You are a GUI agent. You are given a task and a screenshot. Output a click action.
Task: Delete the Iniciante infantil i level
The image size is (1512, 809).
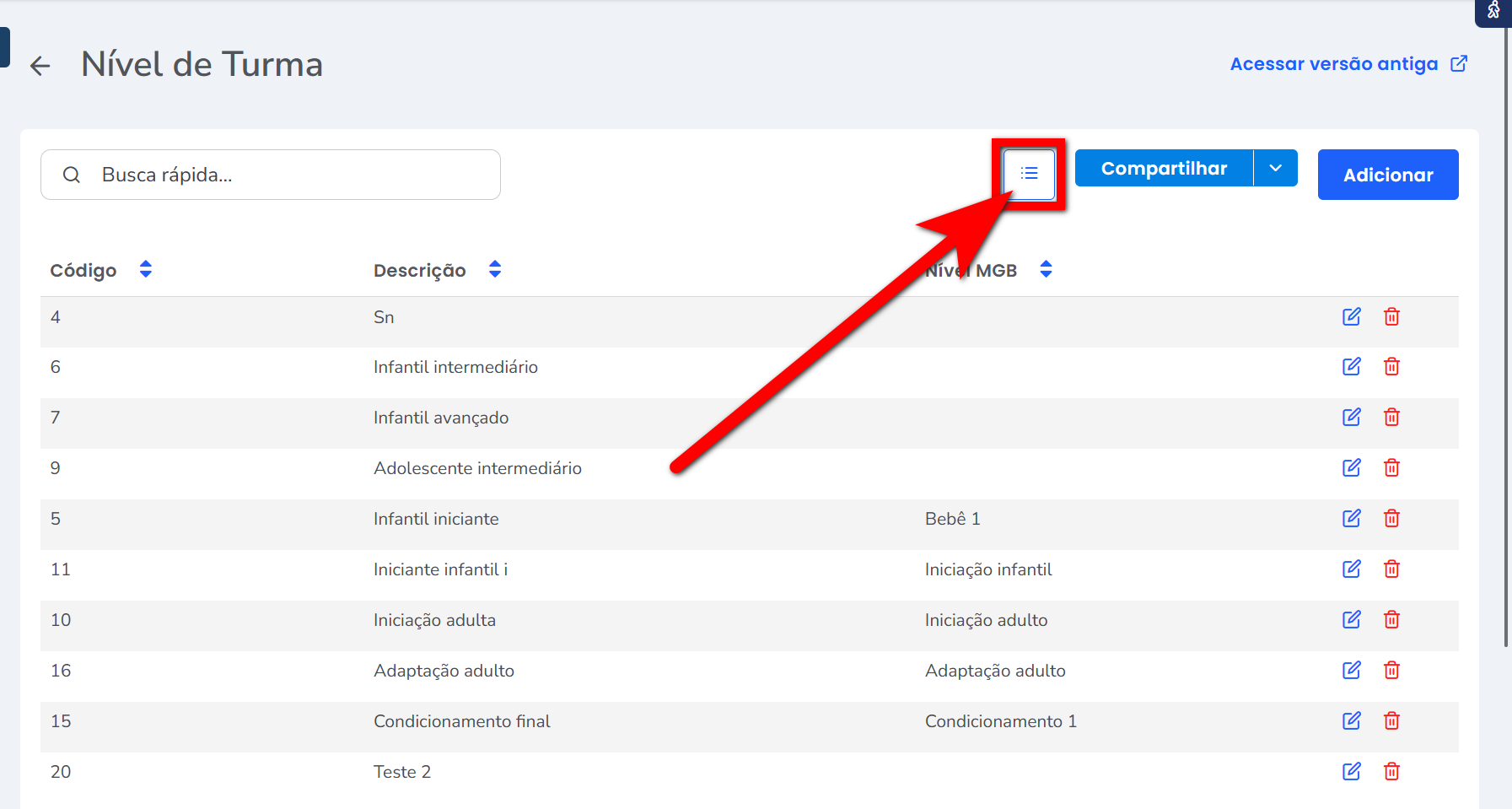(x=1391, y=569)
